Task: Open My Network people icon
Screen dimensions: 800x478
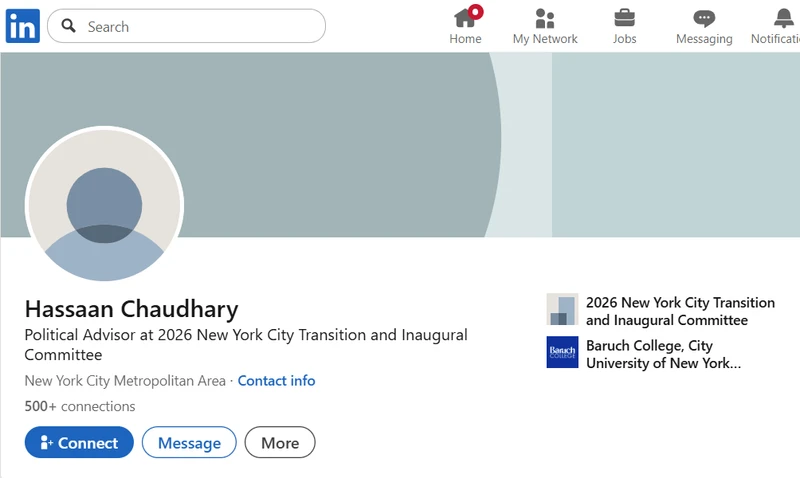Action: (x=545, y=18)
